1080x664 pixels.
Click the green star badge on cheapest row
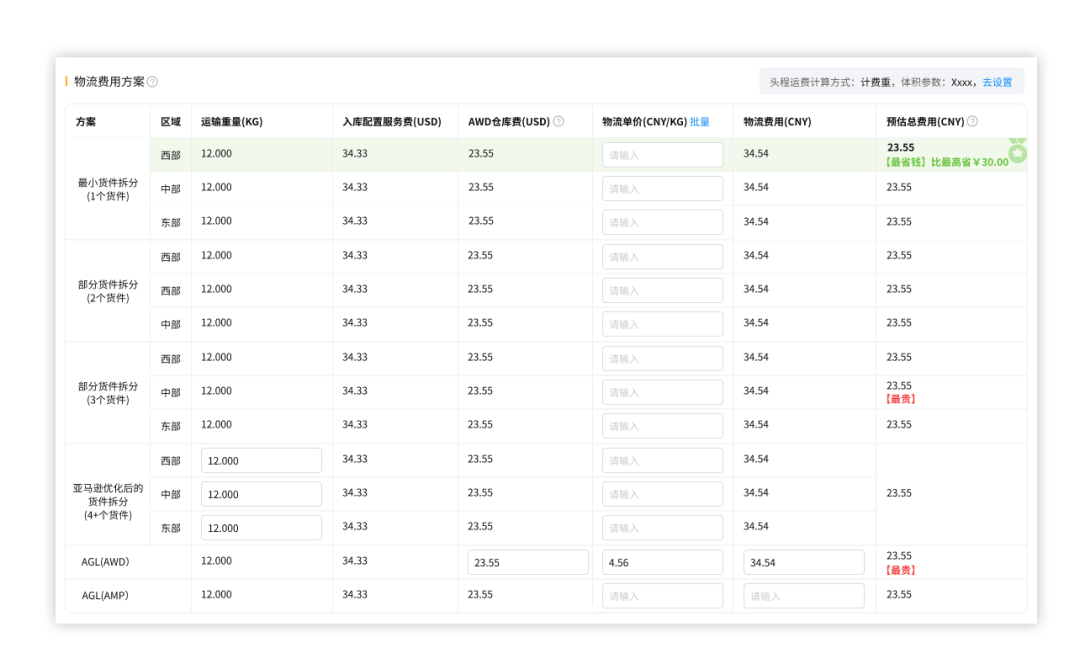click(1017, 152)
